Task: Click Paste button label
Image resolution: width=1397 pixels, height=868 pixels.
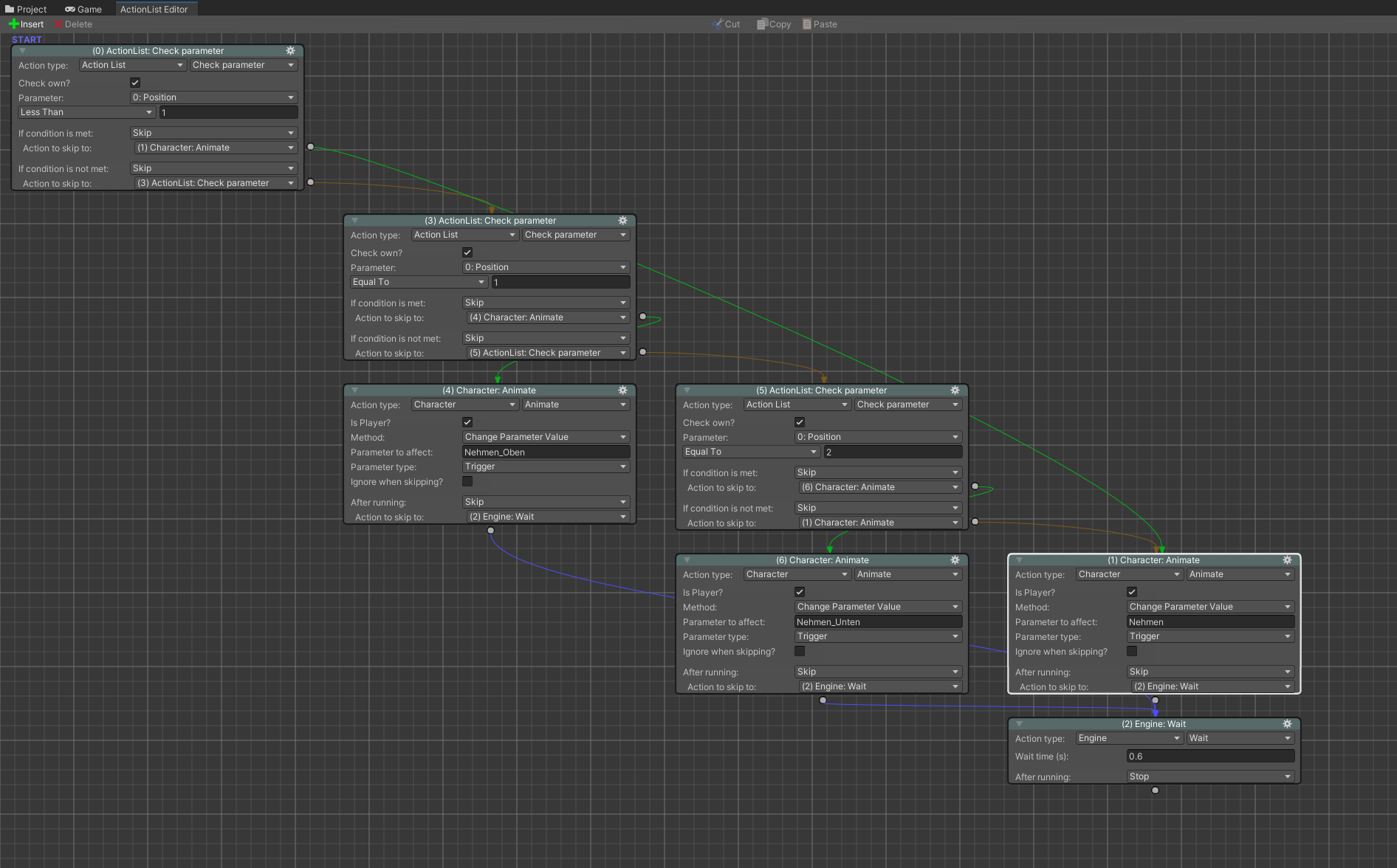Action: click(825, 24)
